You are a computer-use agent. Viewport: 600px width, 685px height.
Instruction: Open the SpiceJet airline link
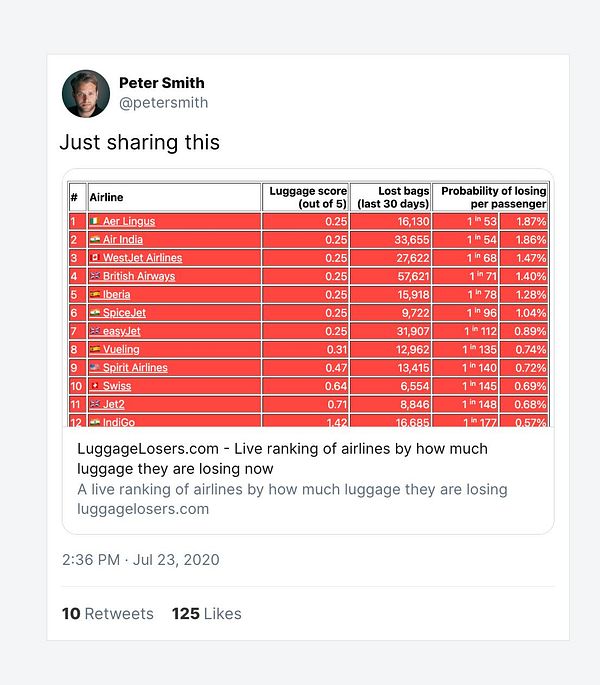tap(125, 313)
